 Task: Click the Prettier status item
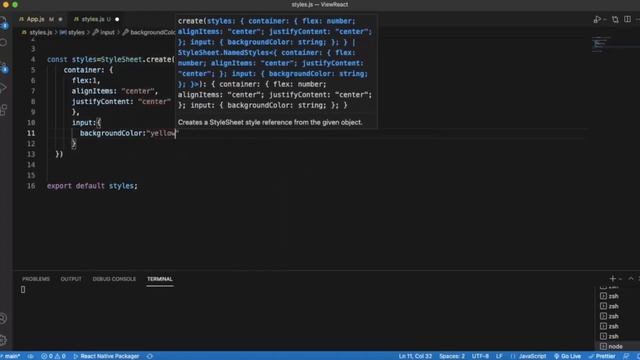point(602,356)
